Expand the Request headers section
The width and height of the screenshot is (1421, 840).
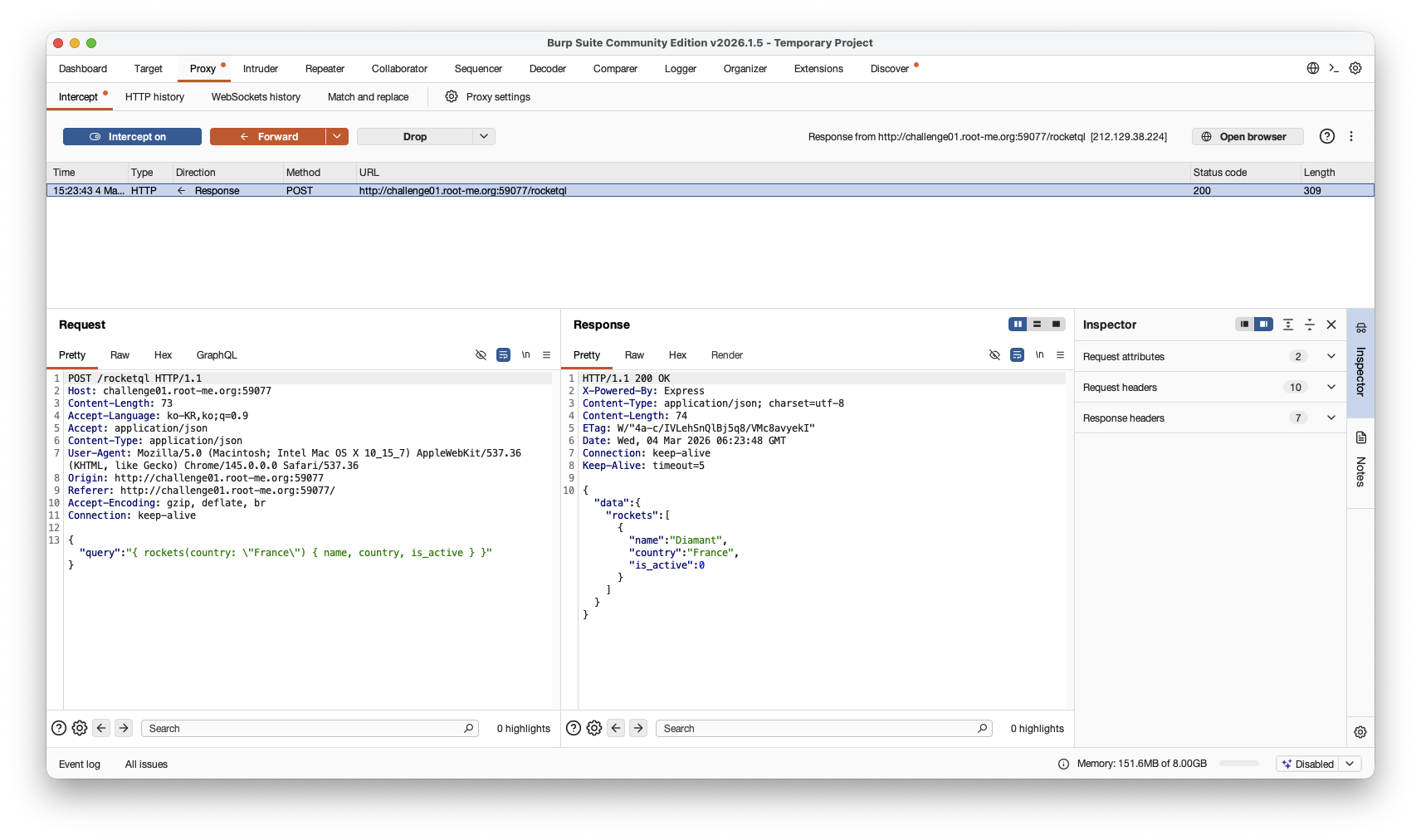1210,387
